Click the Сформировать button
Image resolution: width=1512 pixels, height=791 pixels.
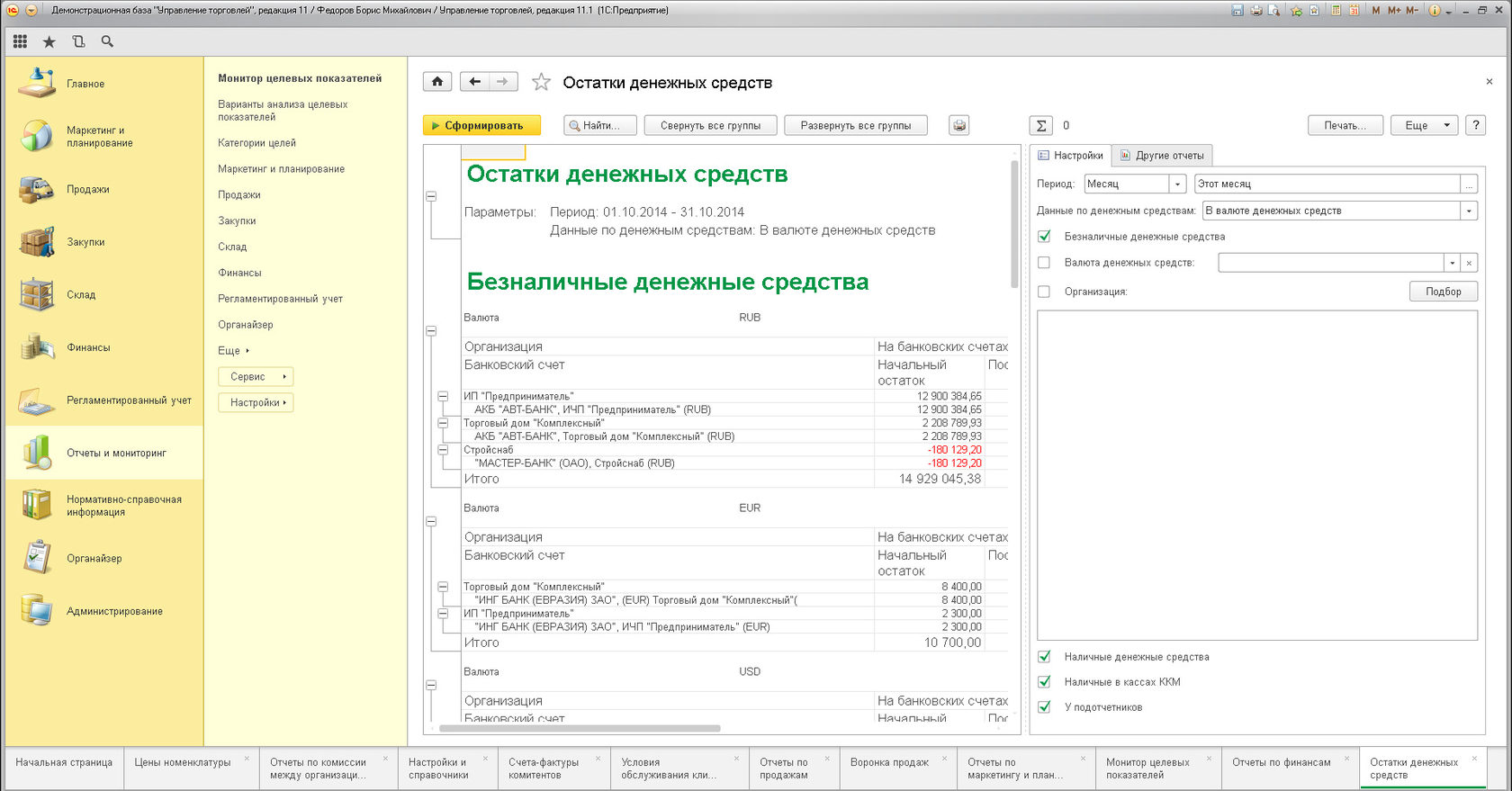tap(481, 126)
